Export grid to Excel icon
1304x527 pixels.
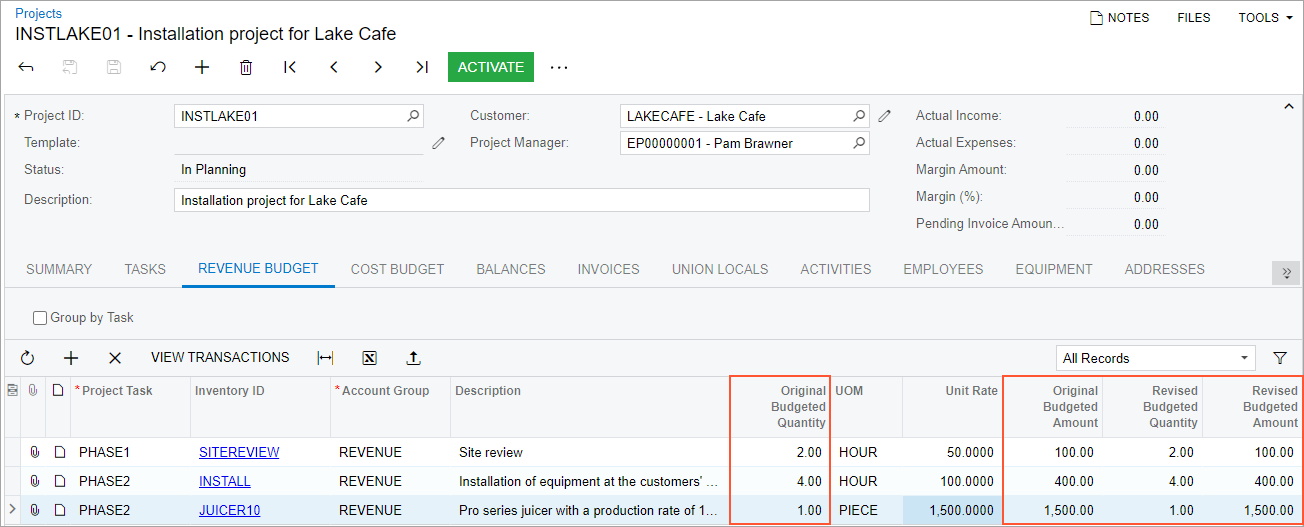pos(369,358)
